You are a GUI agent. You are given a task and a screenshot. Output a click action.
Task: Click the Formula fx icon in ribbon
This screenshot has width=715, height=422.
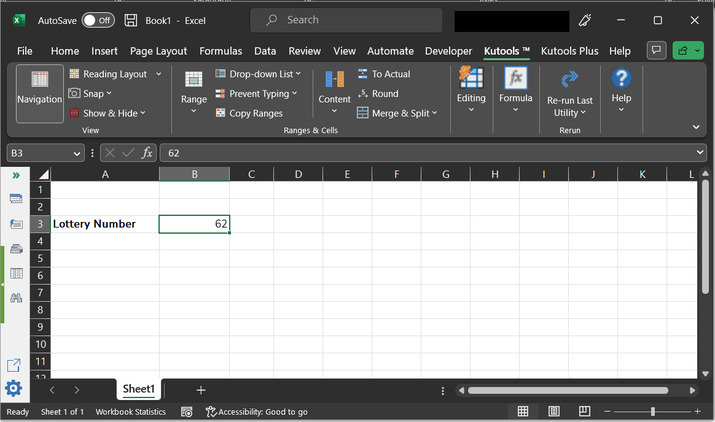pos(515,80)
